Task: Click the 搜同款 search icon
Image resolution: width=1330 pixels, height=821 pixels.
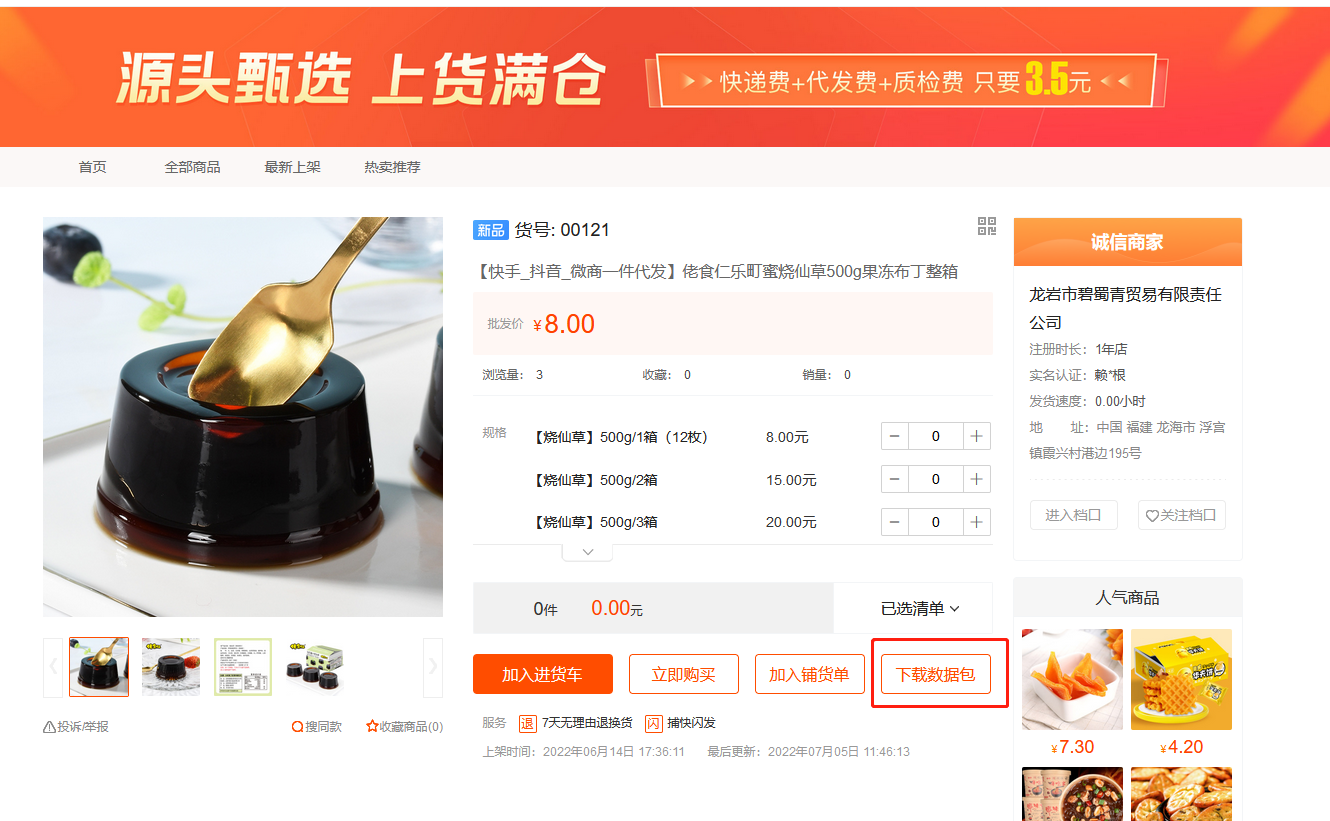Action: (x=297, y=727)
